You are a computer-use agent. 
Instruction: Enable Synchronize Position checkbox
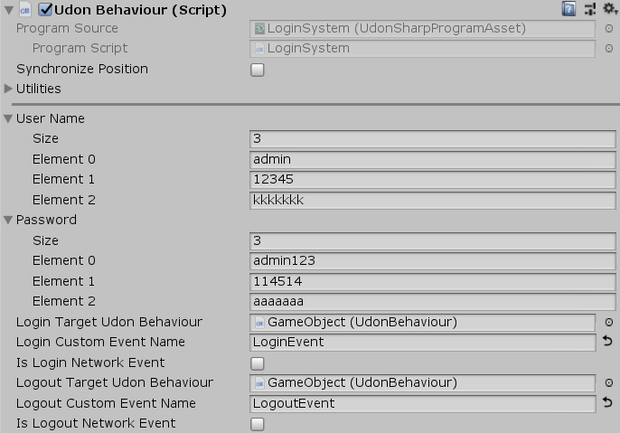tap(257, 70)
